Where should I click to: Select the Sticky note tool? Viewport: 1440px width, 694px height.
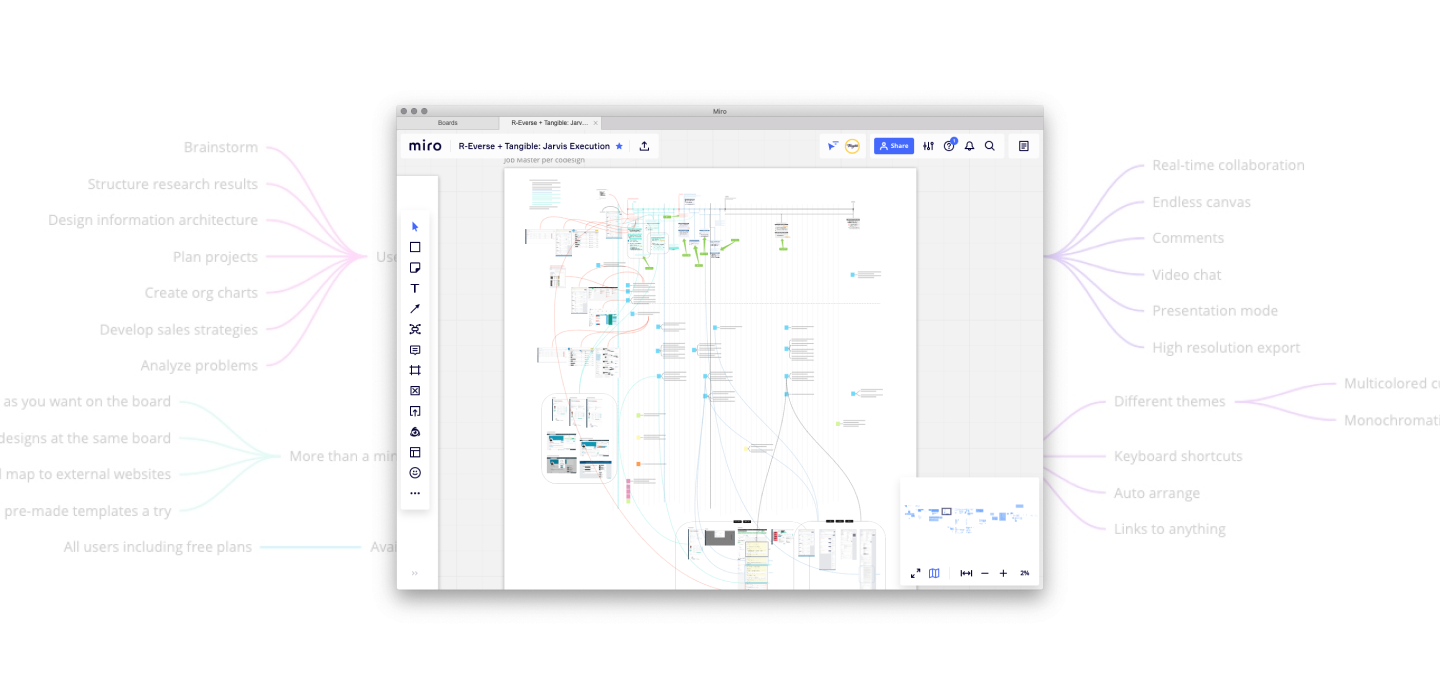pyautogui.click(x=415, y=268)
